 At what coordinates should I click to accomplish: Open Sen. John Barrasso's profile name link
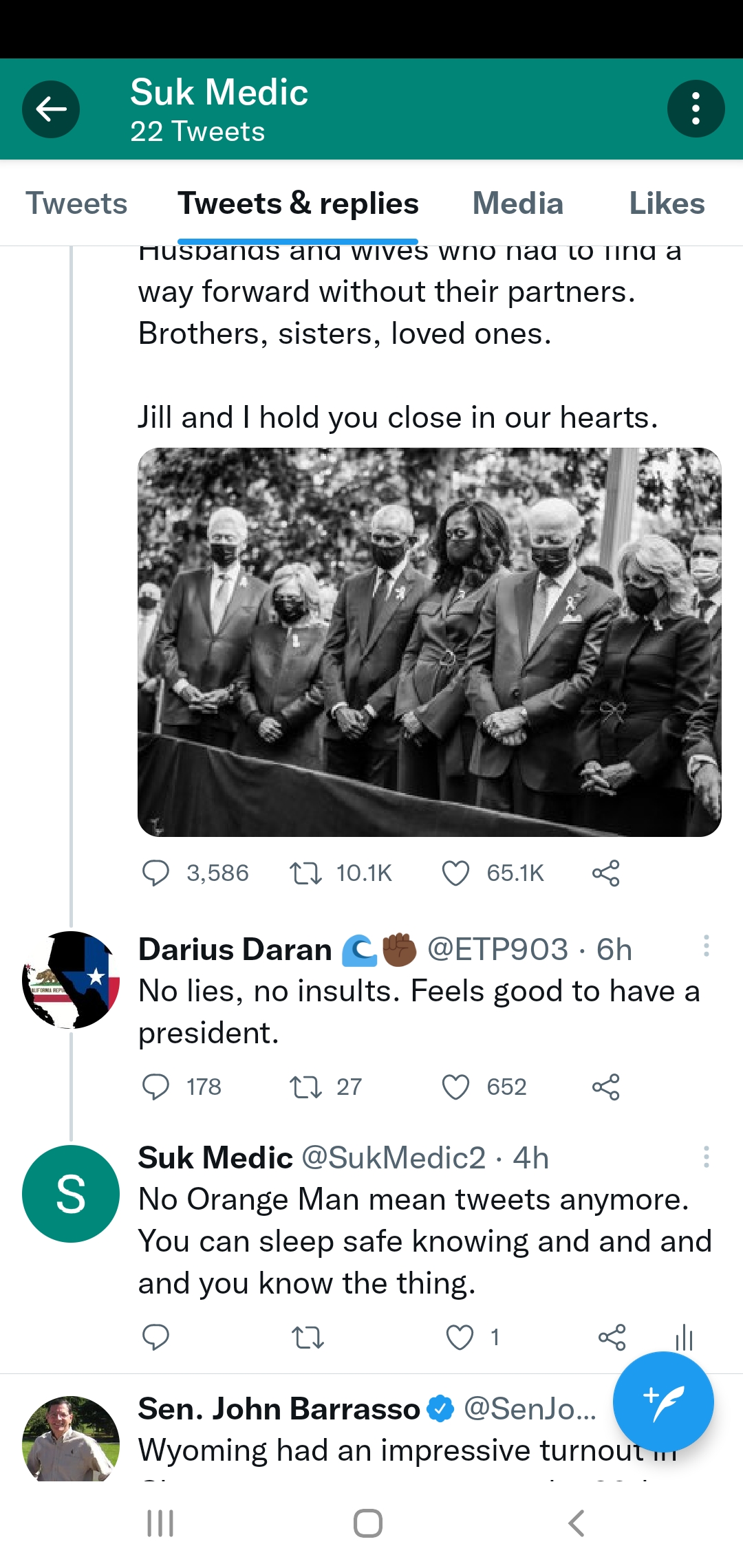(x=279, y=1408)
